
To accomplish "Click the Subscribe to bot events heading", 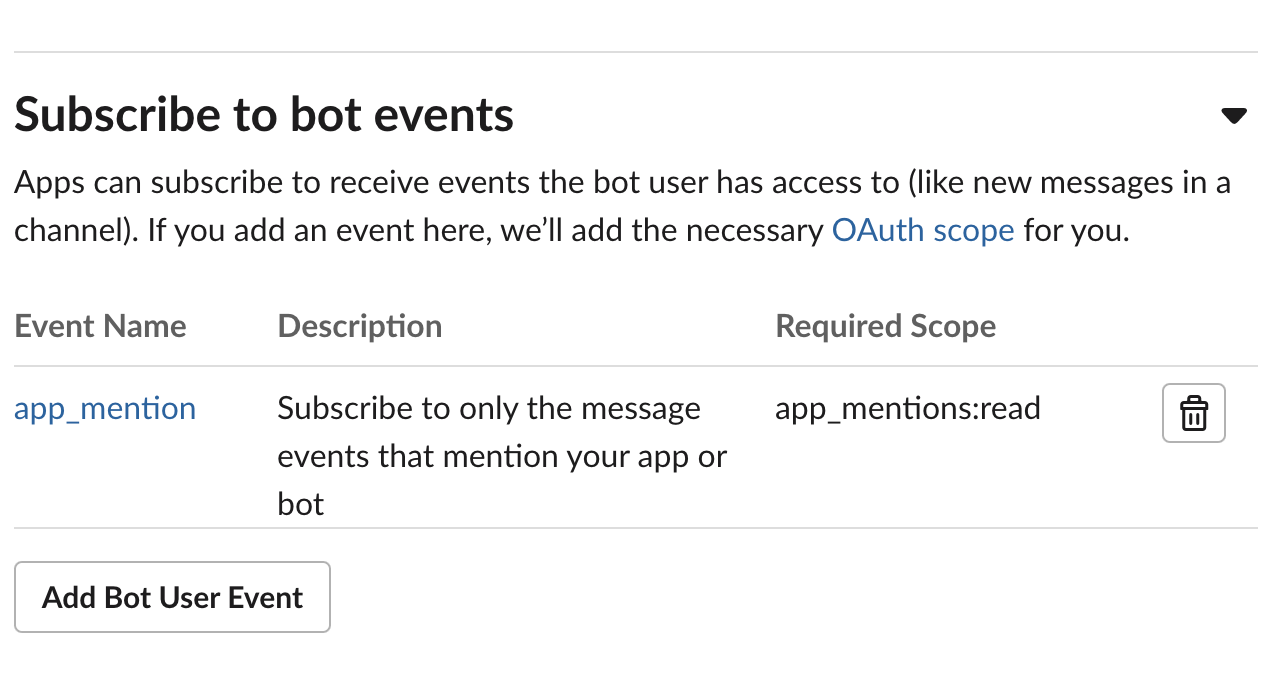I will [264, 114].
